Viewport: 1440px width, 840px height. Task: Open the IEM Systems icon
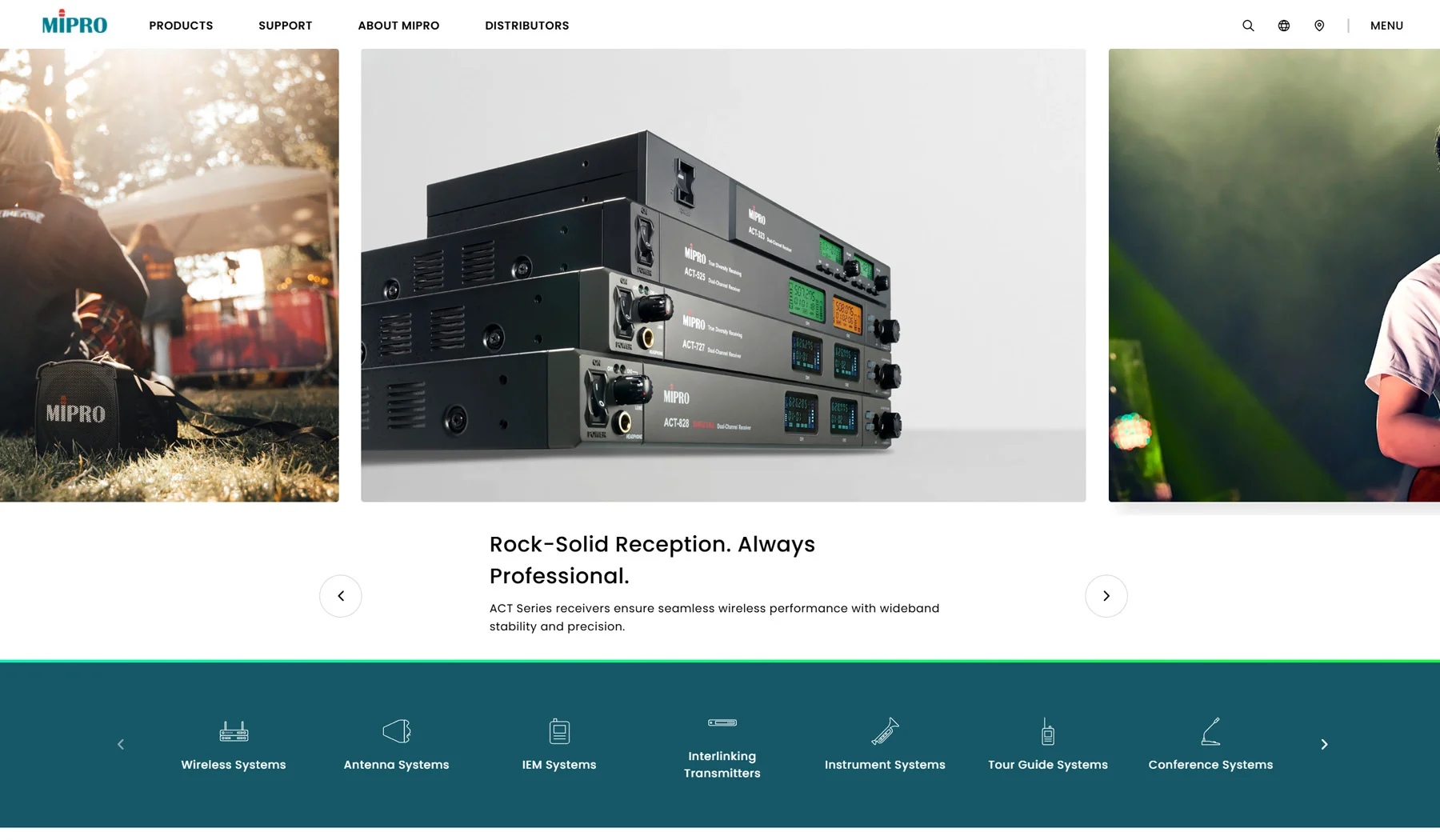tap(559, 731)
